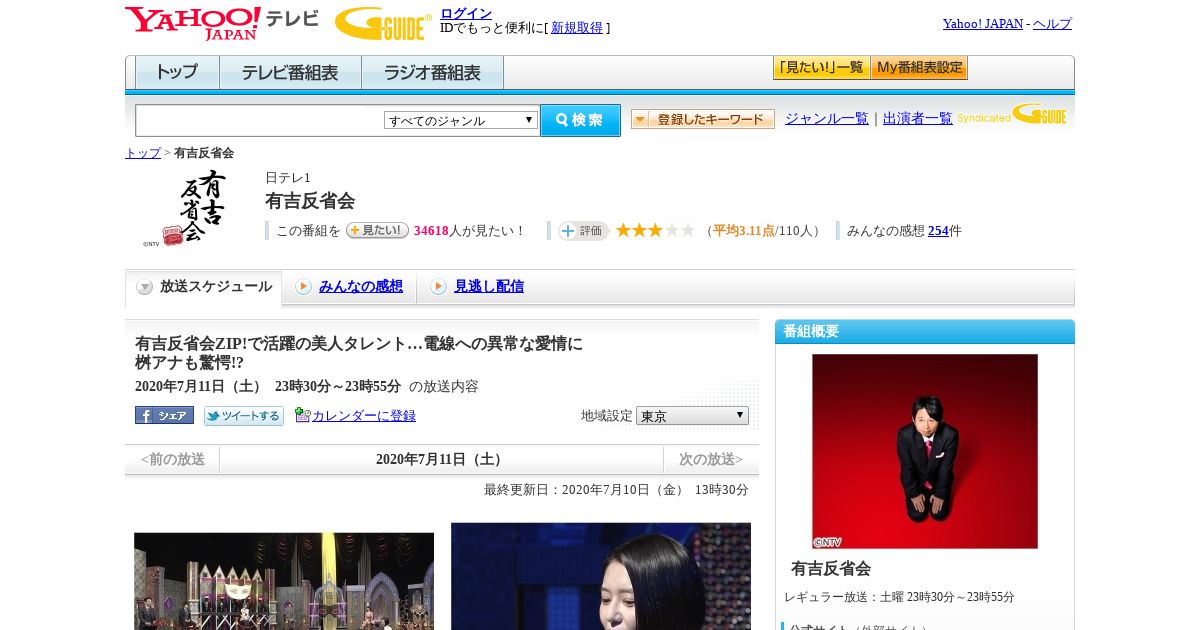
Task: Click the 34618 want-to-watch count
Action: [431, 231]
